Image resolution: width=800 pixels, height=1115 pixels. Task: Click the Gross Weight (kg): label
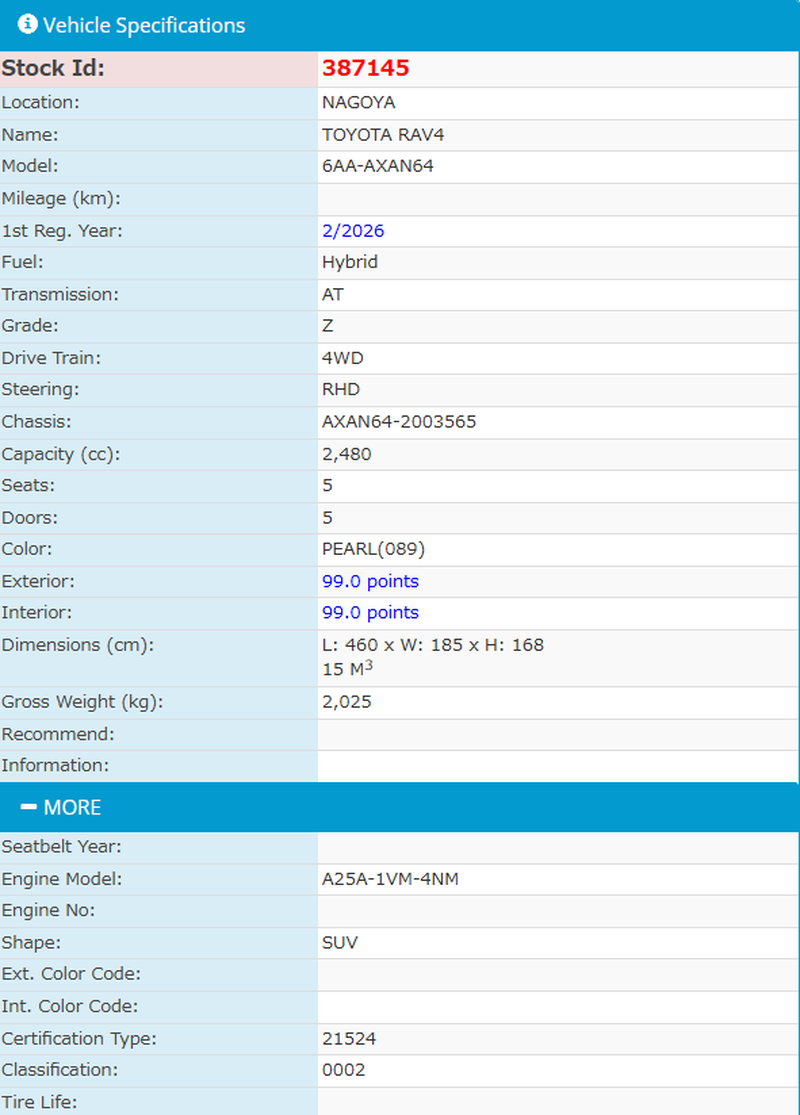82,702
